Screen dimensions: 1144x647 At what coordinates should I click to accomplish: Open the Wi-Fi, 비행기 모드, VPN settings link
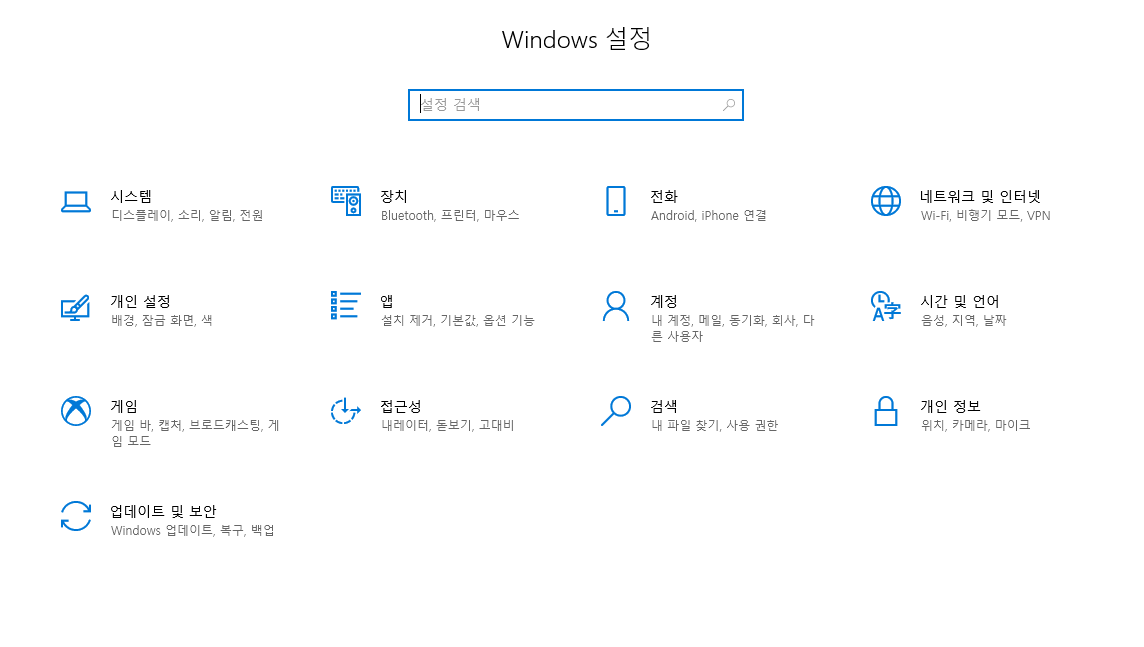coord(985,215)
